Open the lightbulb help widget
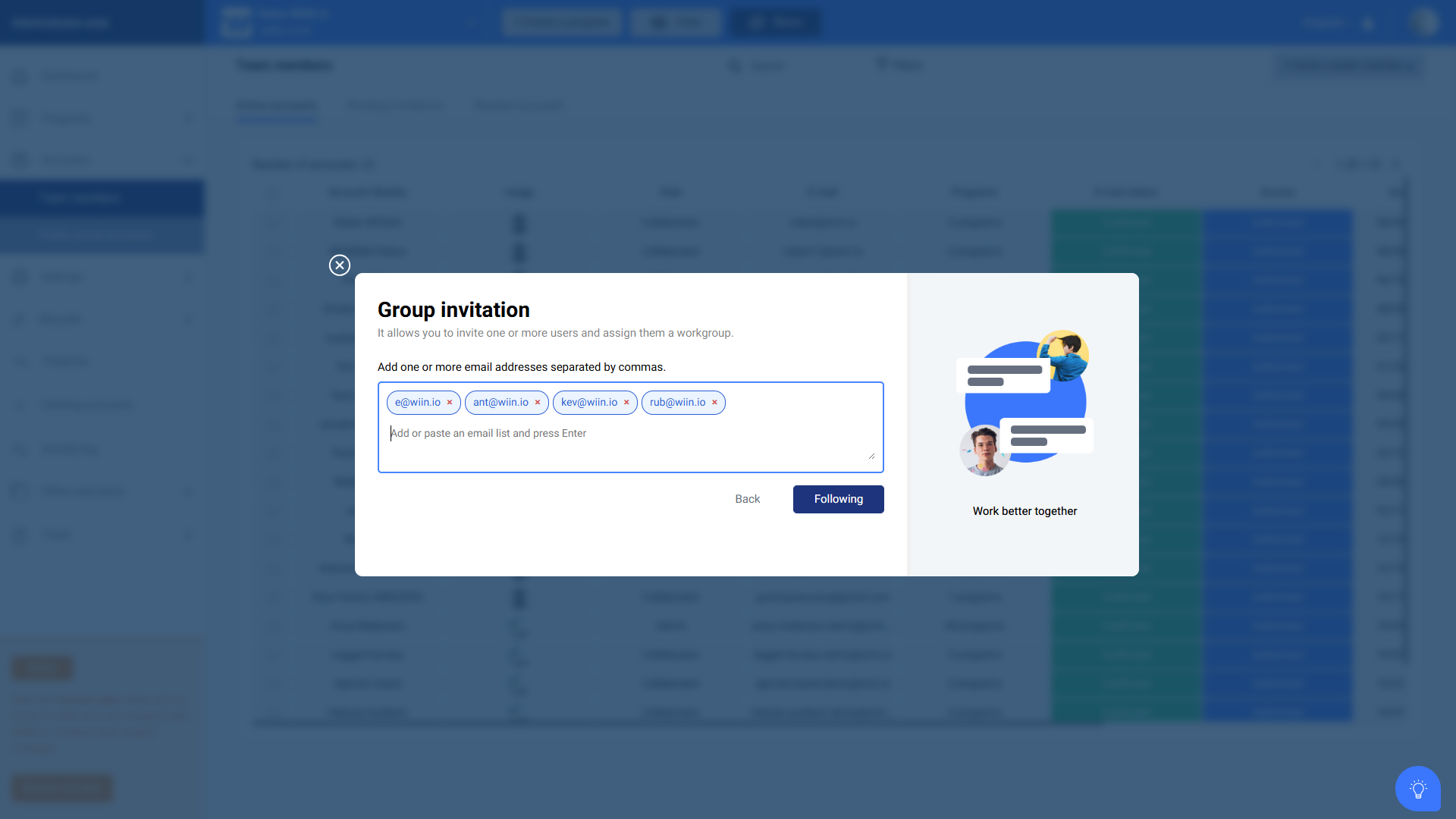Screen dimensions: 1456x819 point(1417,789)
